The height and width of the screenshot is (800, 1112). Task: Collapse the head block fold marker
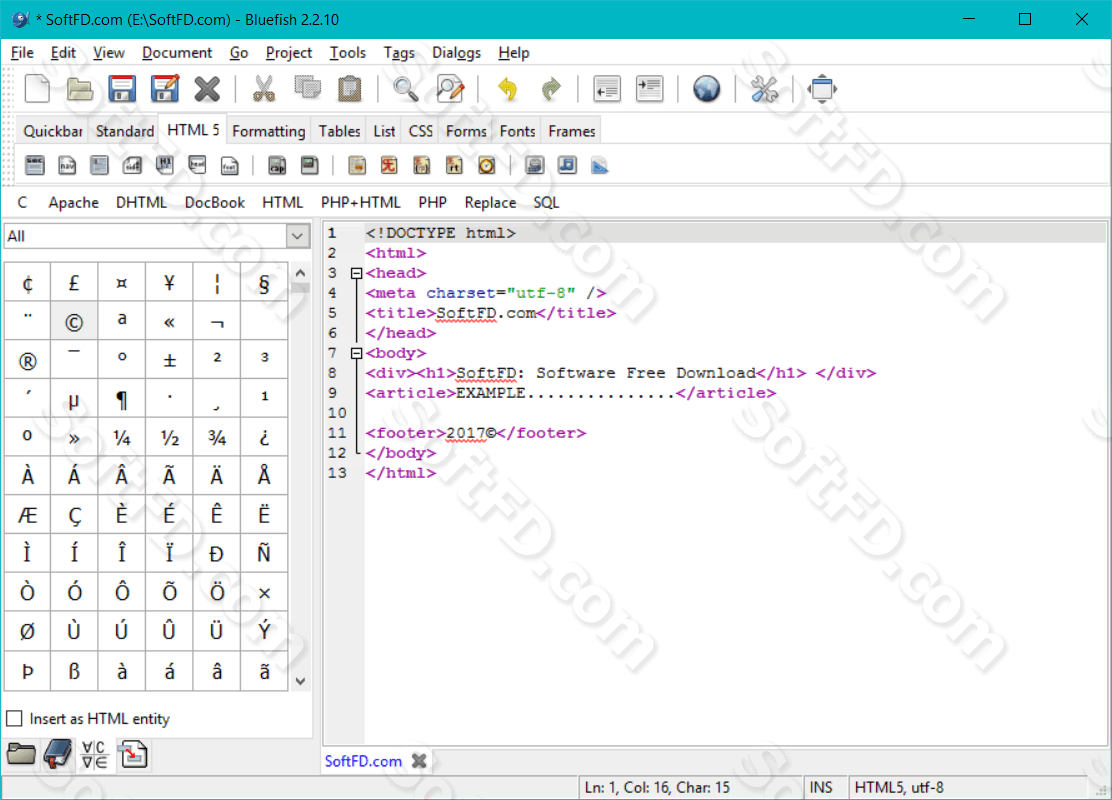coord(356,273)
